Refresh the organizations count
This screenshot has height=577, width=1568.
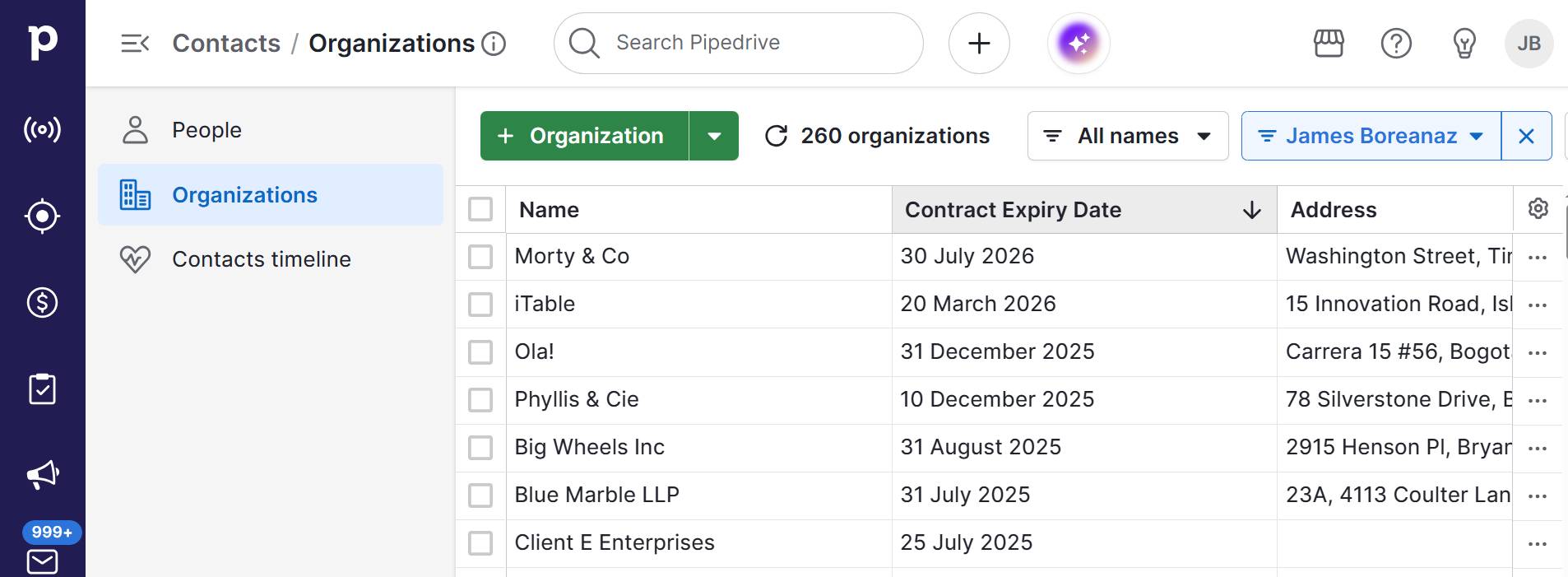[776, 136]
